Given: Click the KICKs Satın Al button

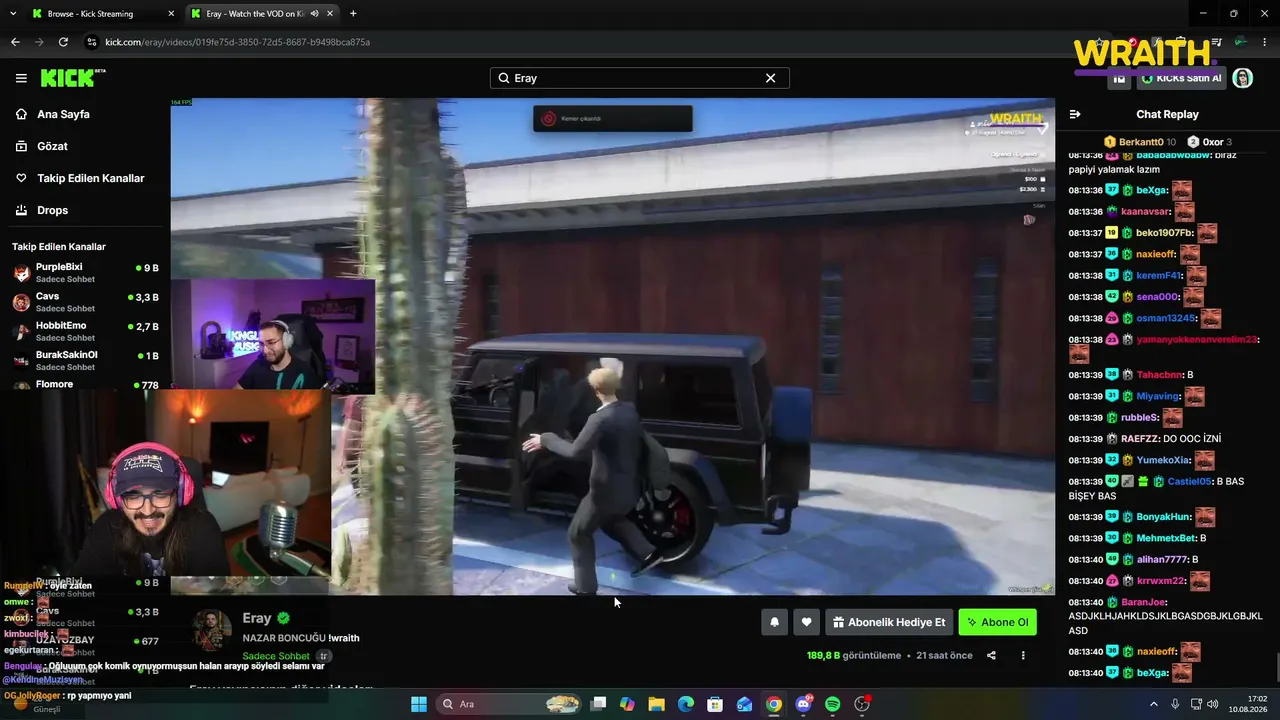Looking at the screenshot, I should 1182,78.
